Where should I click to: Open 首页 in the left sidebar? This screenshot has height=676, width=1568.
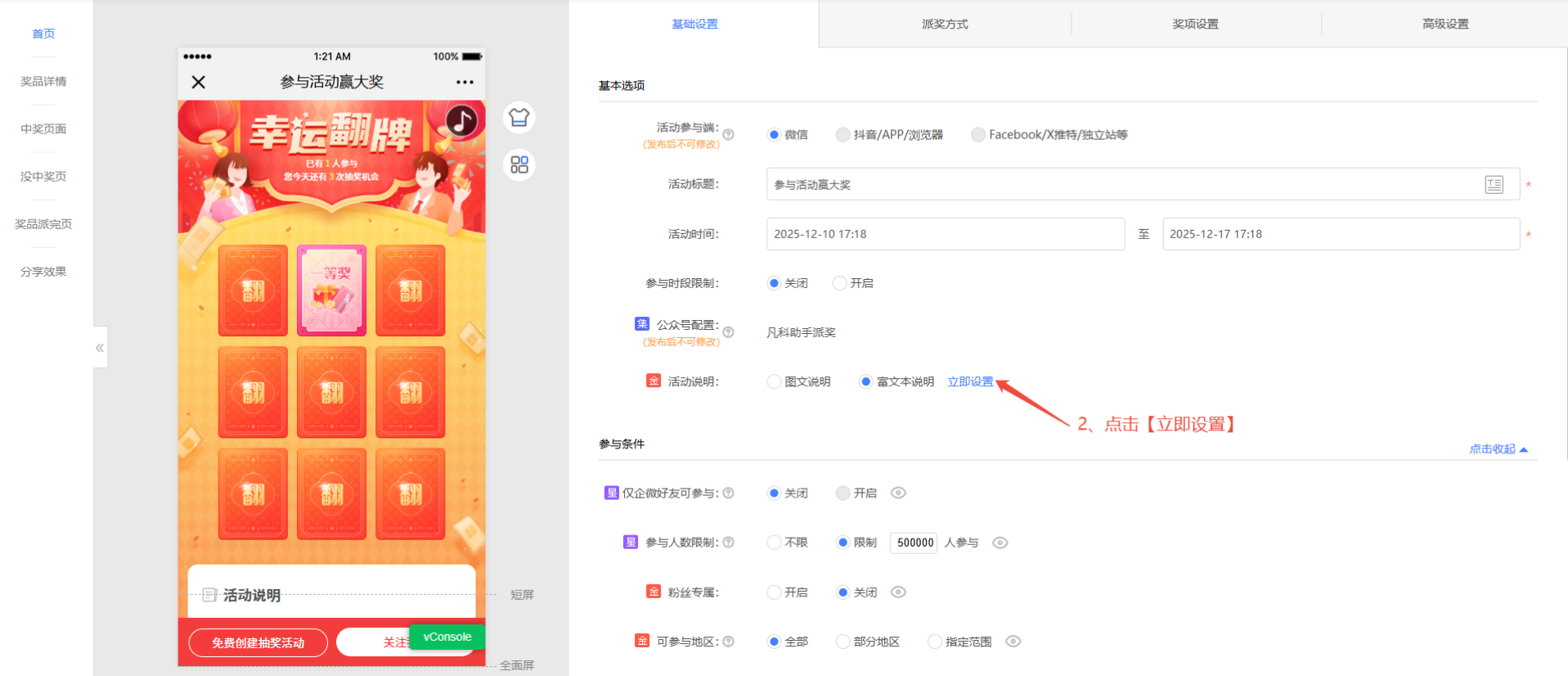coord(43,34)
